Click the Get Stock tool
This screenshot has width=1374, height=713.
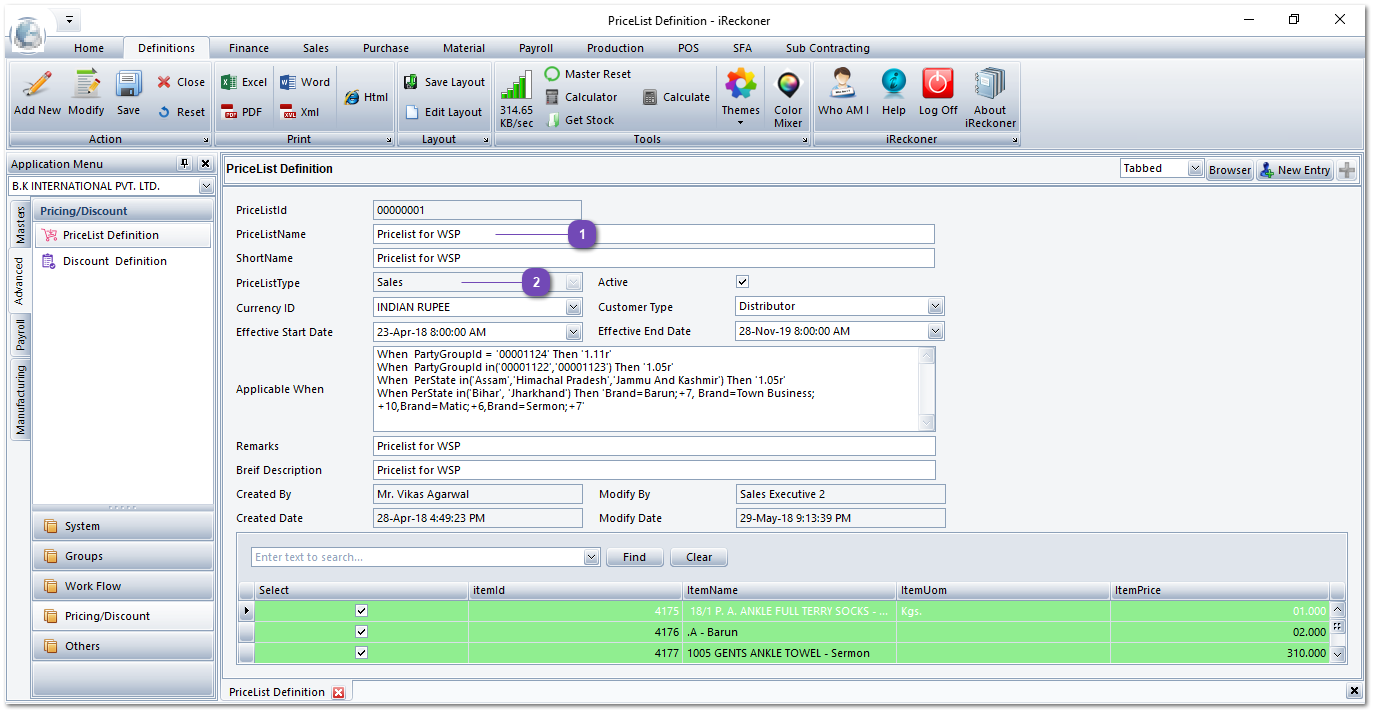(580, 120)
